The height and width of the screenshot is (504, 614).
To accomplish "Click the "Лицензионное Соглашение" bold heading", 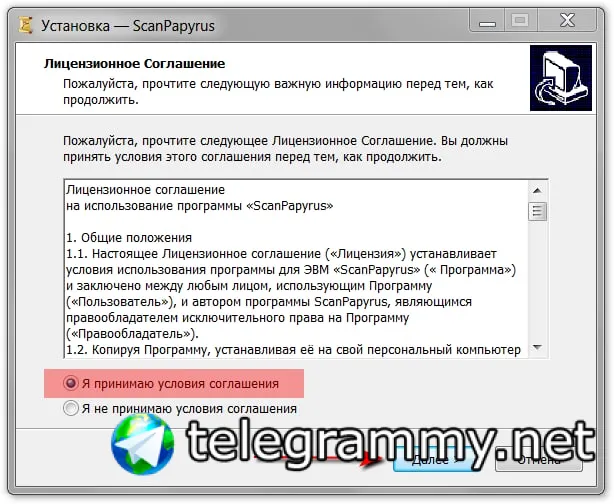I will tap(134, 63).
